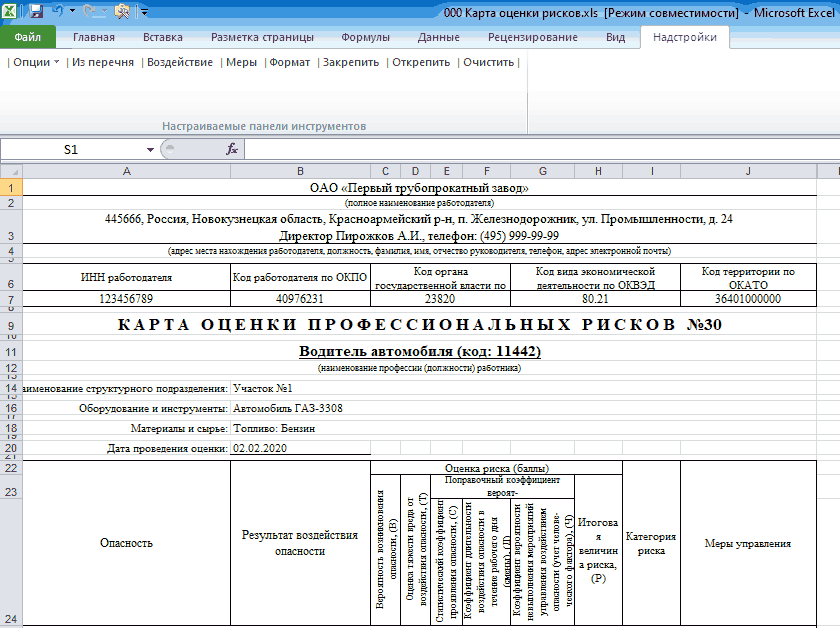
Task: Click the Из перечня toolbar command
Action: point(103,62)
